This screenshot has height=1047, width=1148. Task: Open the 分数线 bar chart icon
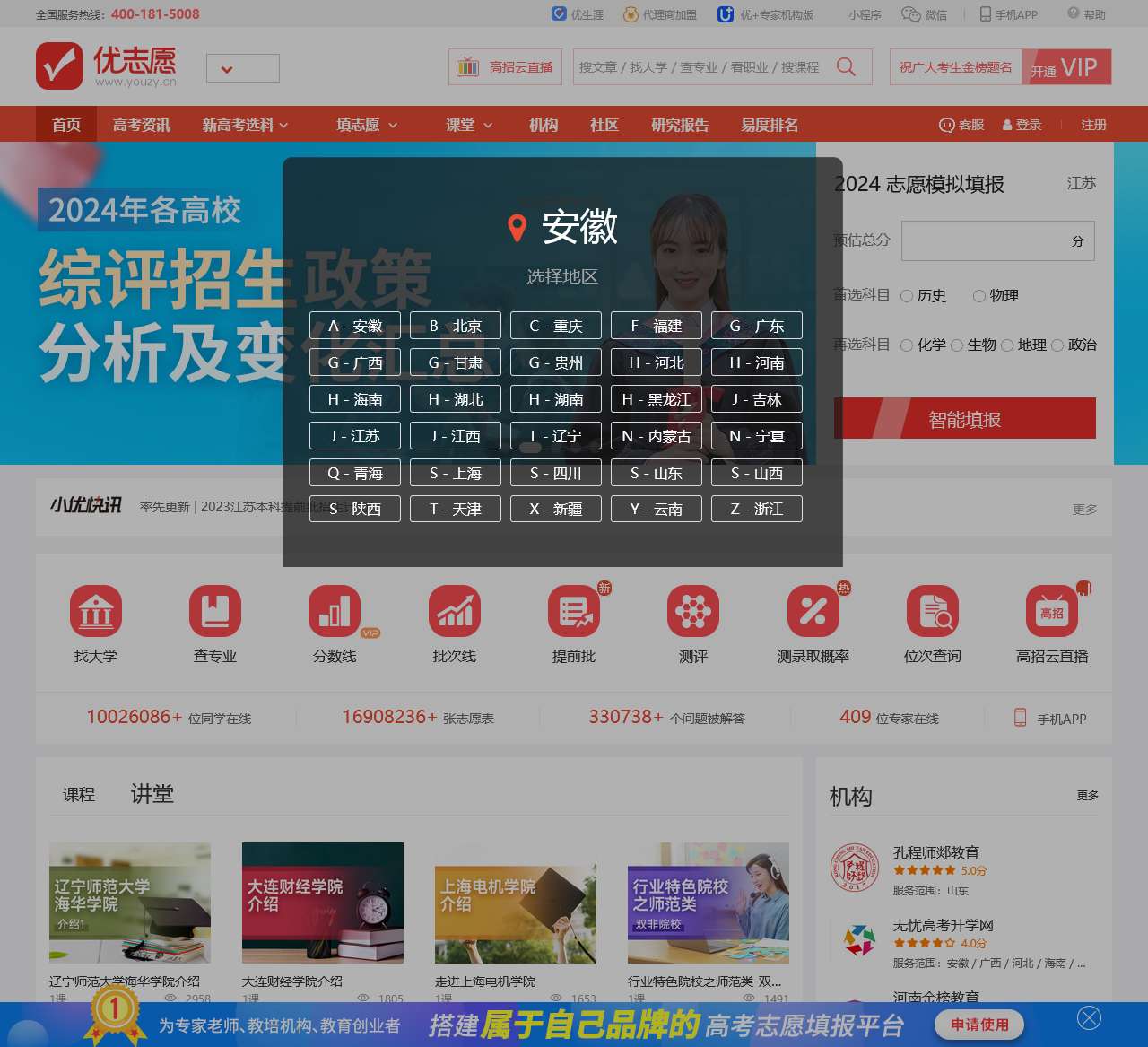coord(335,612)
